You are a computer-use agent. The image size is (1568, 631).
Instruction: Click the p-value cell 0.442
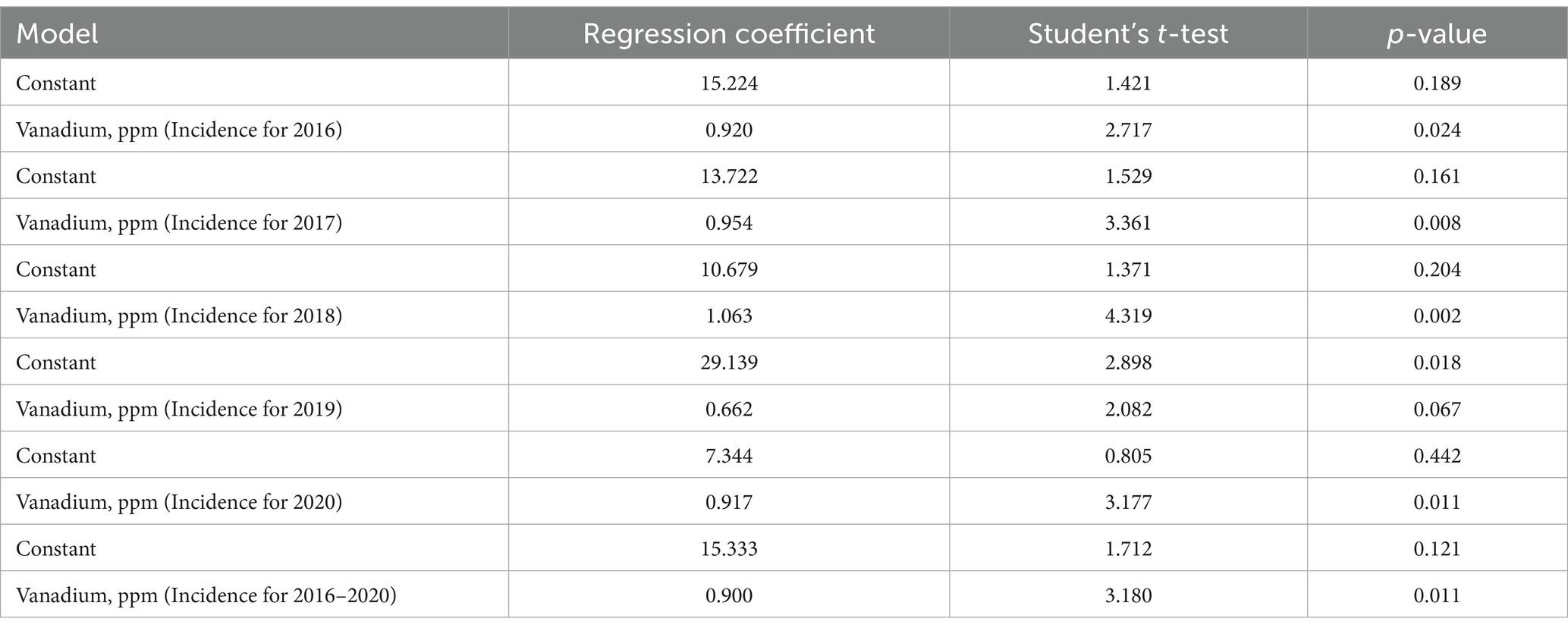coord(1438,456)
